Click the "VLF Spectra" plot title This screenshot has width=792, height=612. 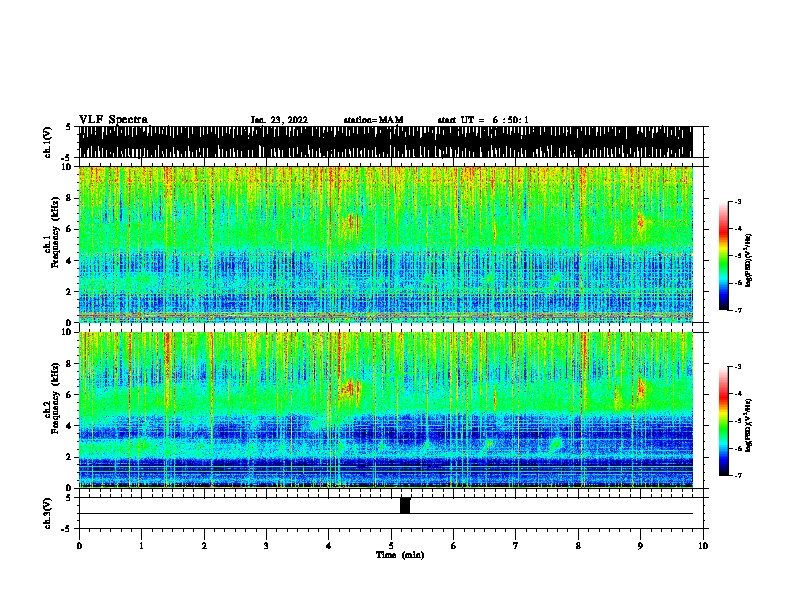point(113,119)
